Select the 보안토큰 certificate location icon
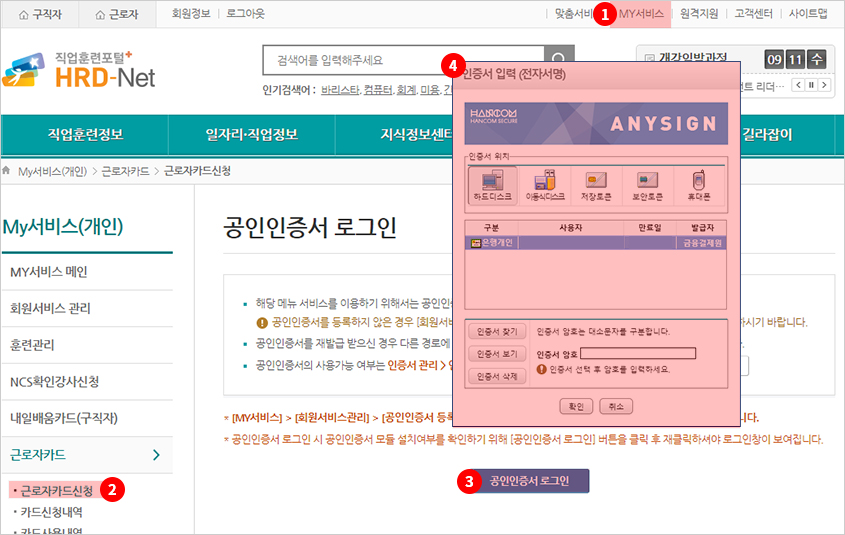Image resolution: width=845 pixels, height=535 pixels. [x=647, y=185]
